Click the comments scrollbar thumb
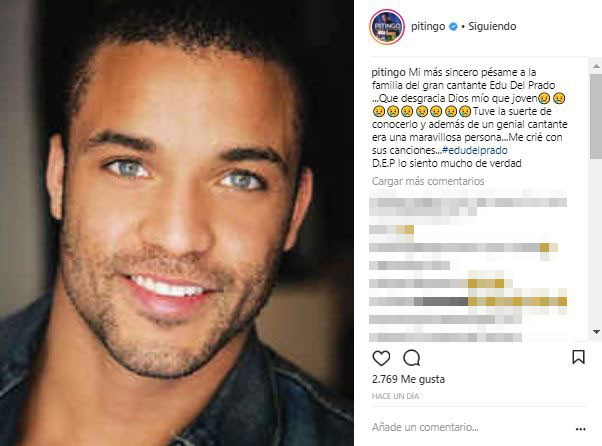 pos(596,116)
